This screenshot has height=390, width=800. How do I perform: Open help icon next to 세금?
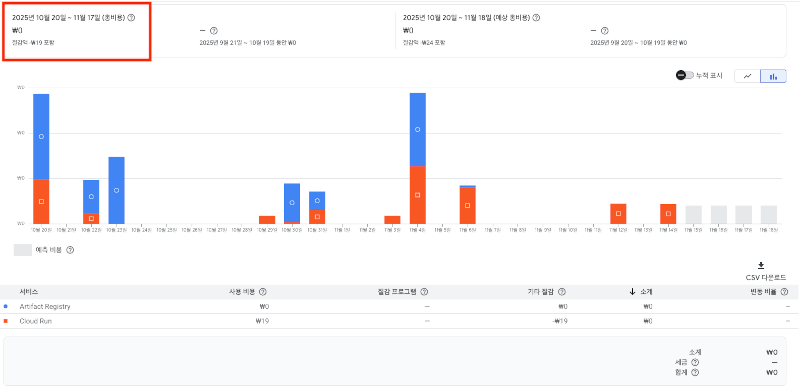pos(695,362)
